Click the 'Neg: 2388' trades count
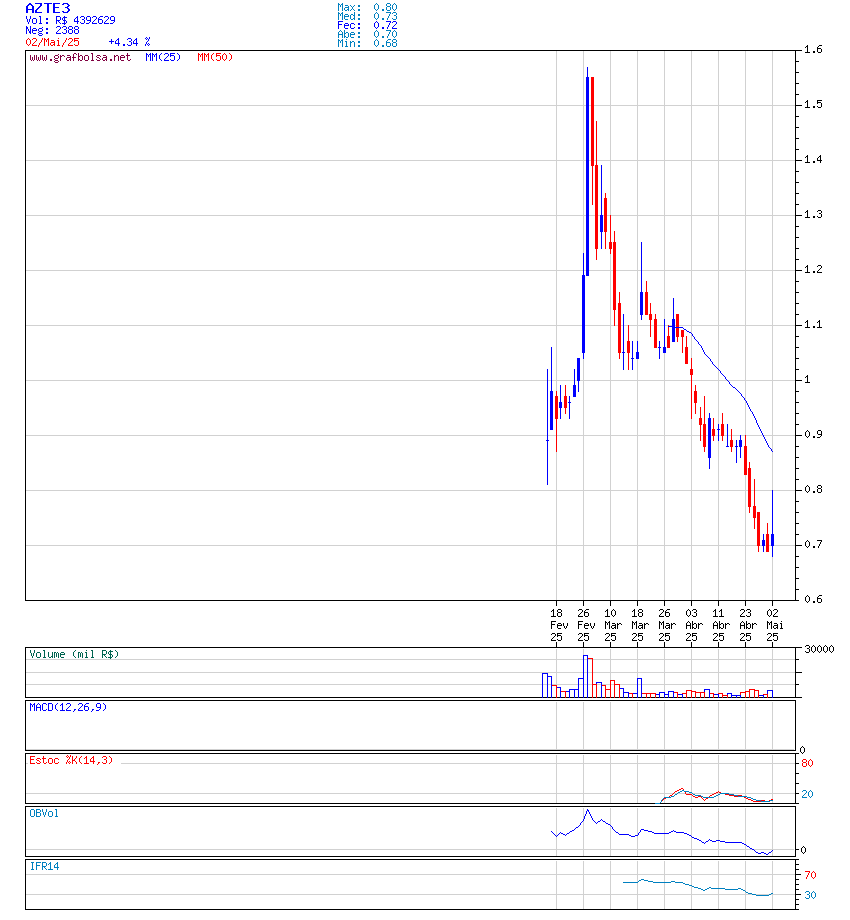Screen dimensions: 850x920 pos(52,30)
